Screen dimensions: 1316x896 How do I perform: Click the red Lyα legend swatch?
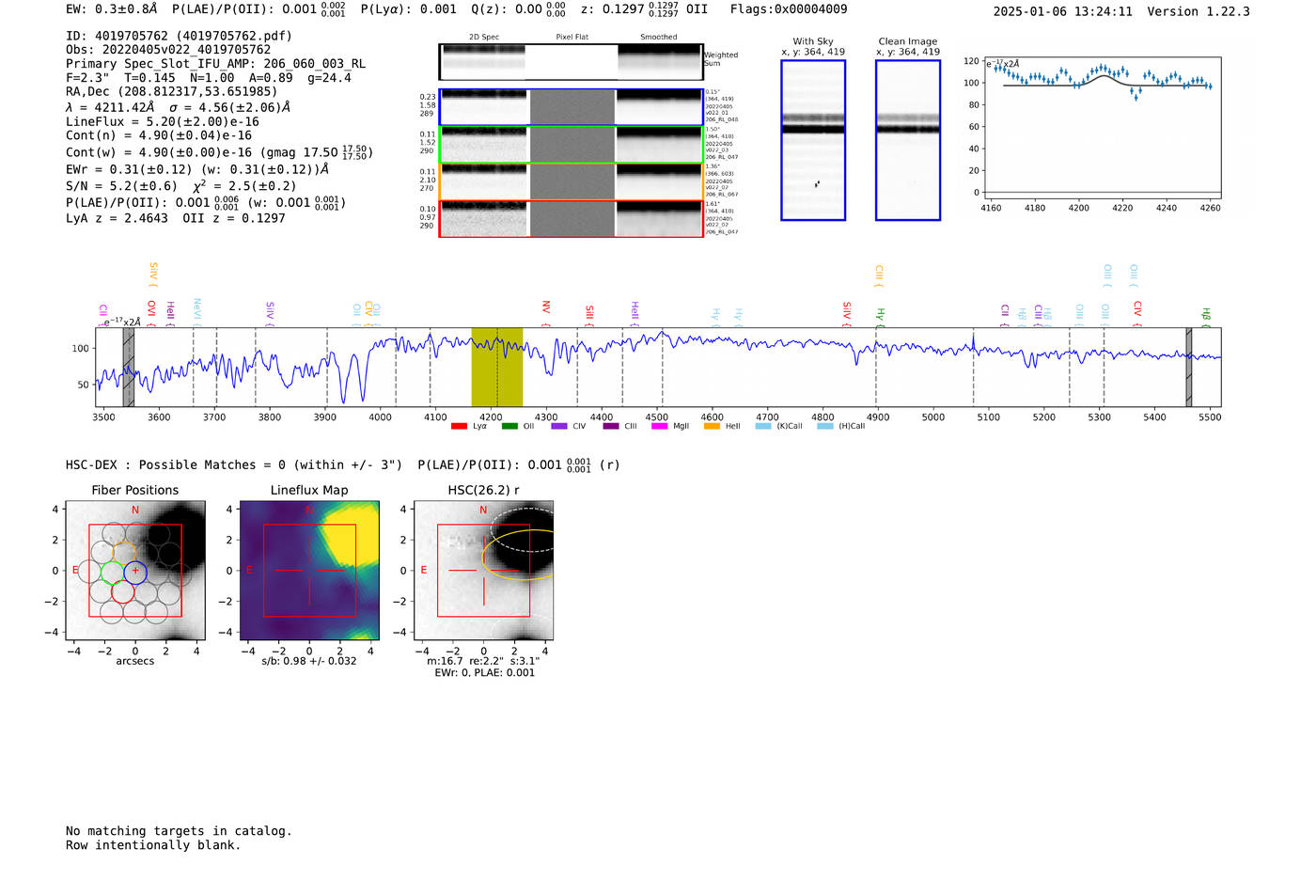[x=459, y=427]
